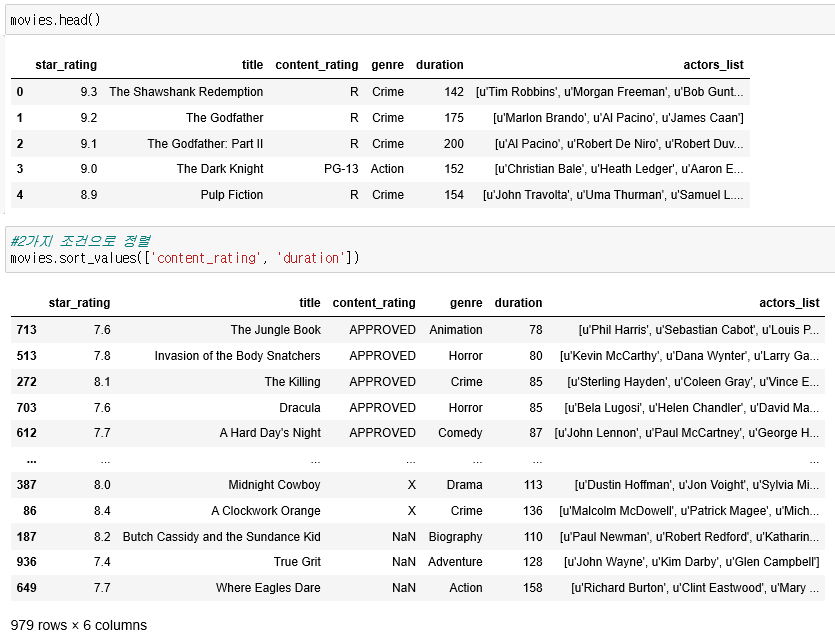Viewport: 835px width, 642px height.
Task: Click row index 187
Action: tap(27, 537)
